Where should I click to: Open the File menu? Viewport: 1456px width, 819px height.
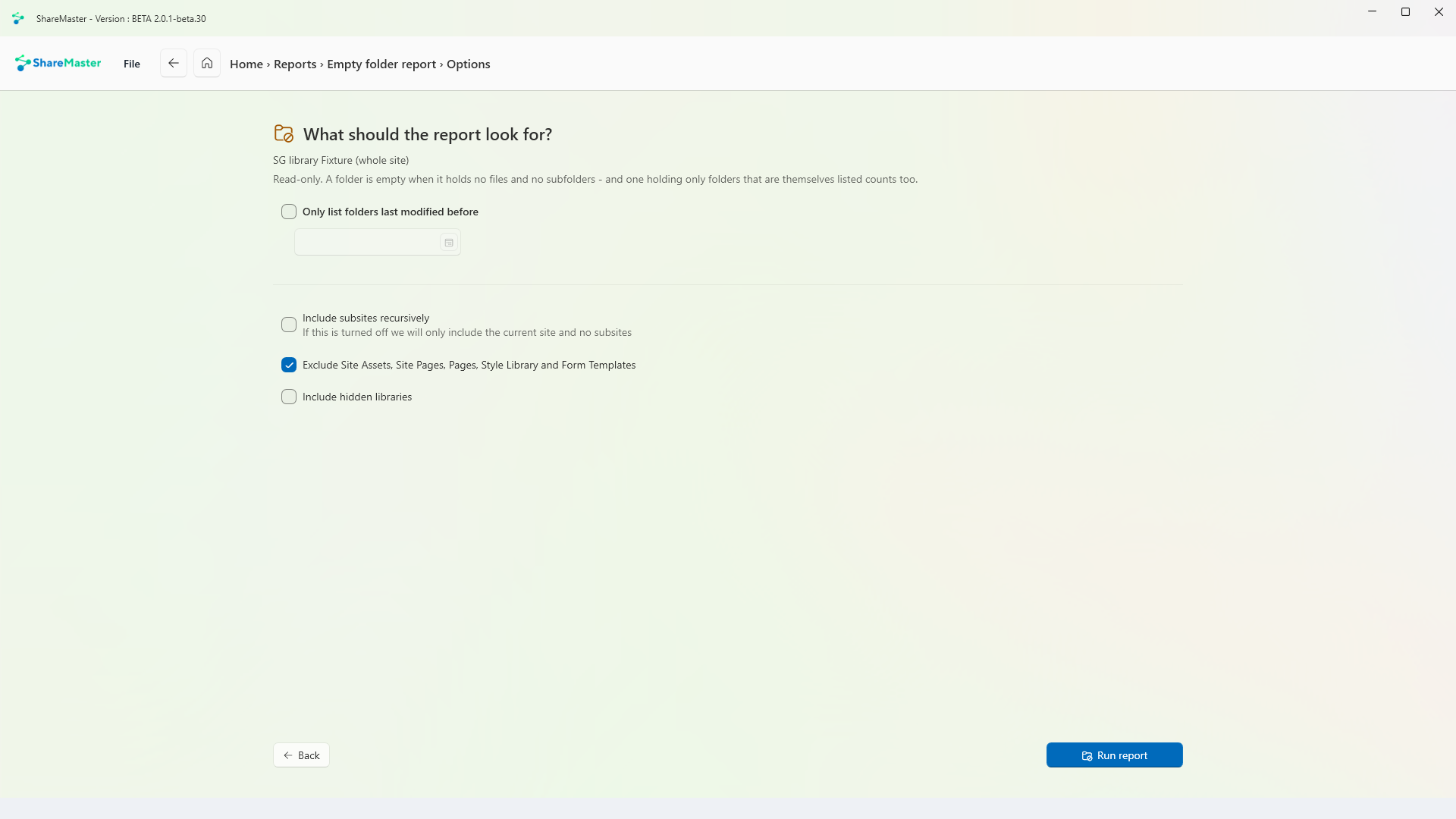132,64
